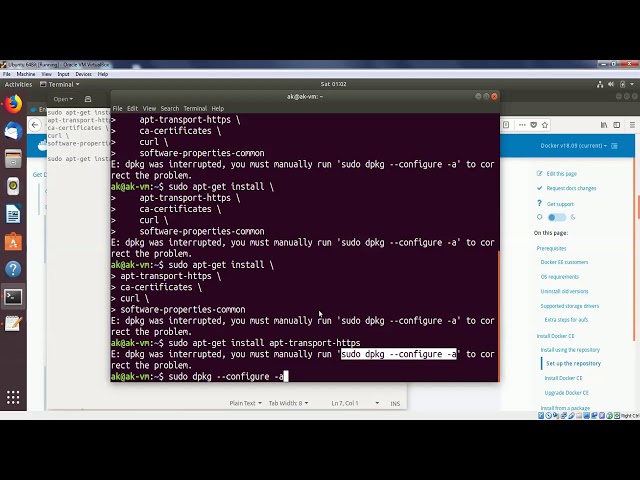
Task: Click the terminal command prompt line
Action: (x=200, y=376)
